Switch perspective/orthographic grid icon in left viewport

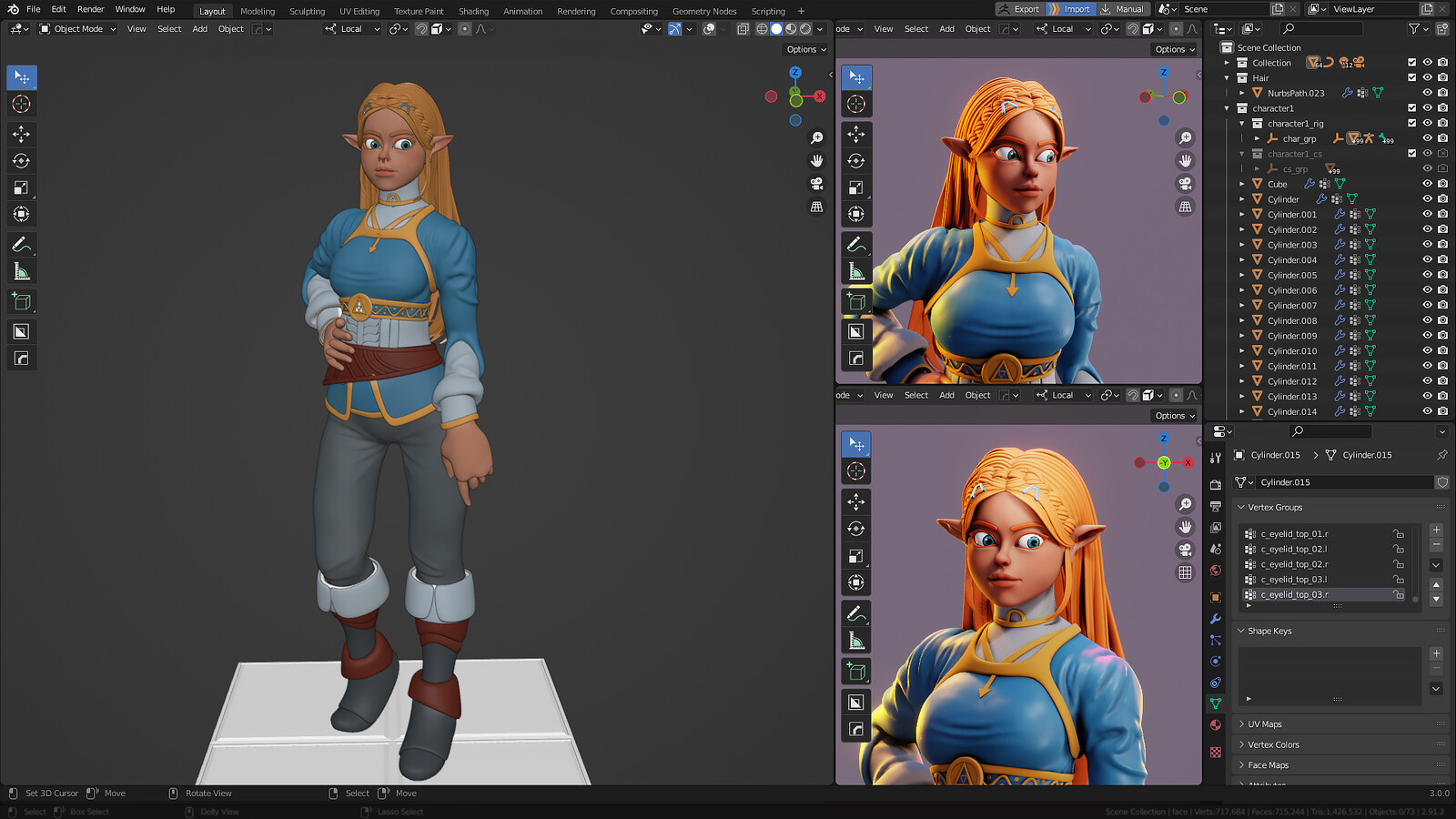point(817,207)
